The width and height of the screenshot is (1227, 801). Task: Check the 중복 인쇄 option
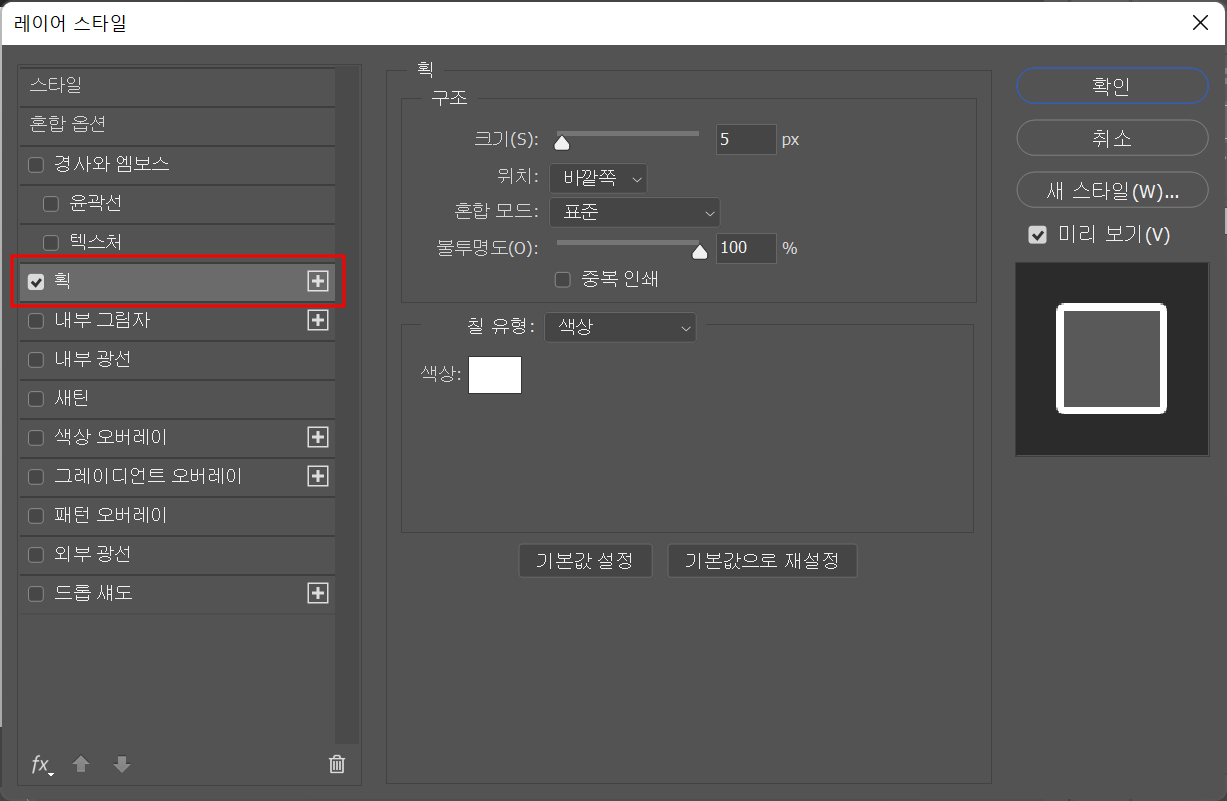(x=563, y=280)
